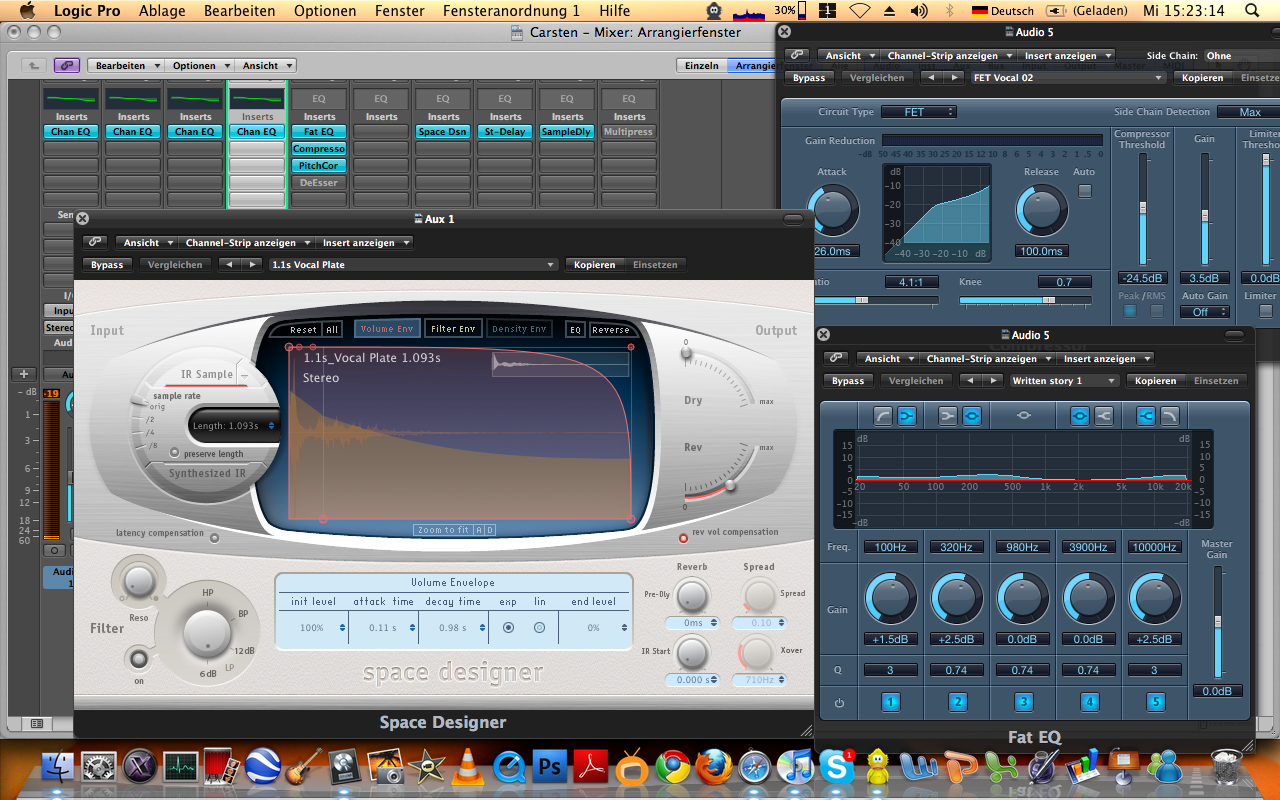Viewport: 1280px width, 800px height.
Task: Click the Filter Reso knob
Action: [x=138, y=580]
